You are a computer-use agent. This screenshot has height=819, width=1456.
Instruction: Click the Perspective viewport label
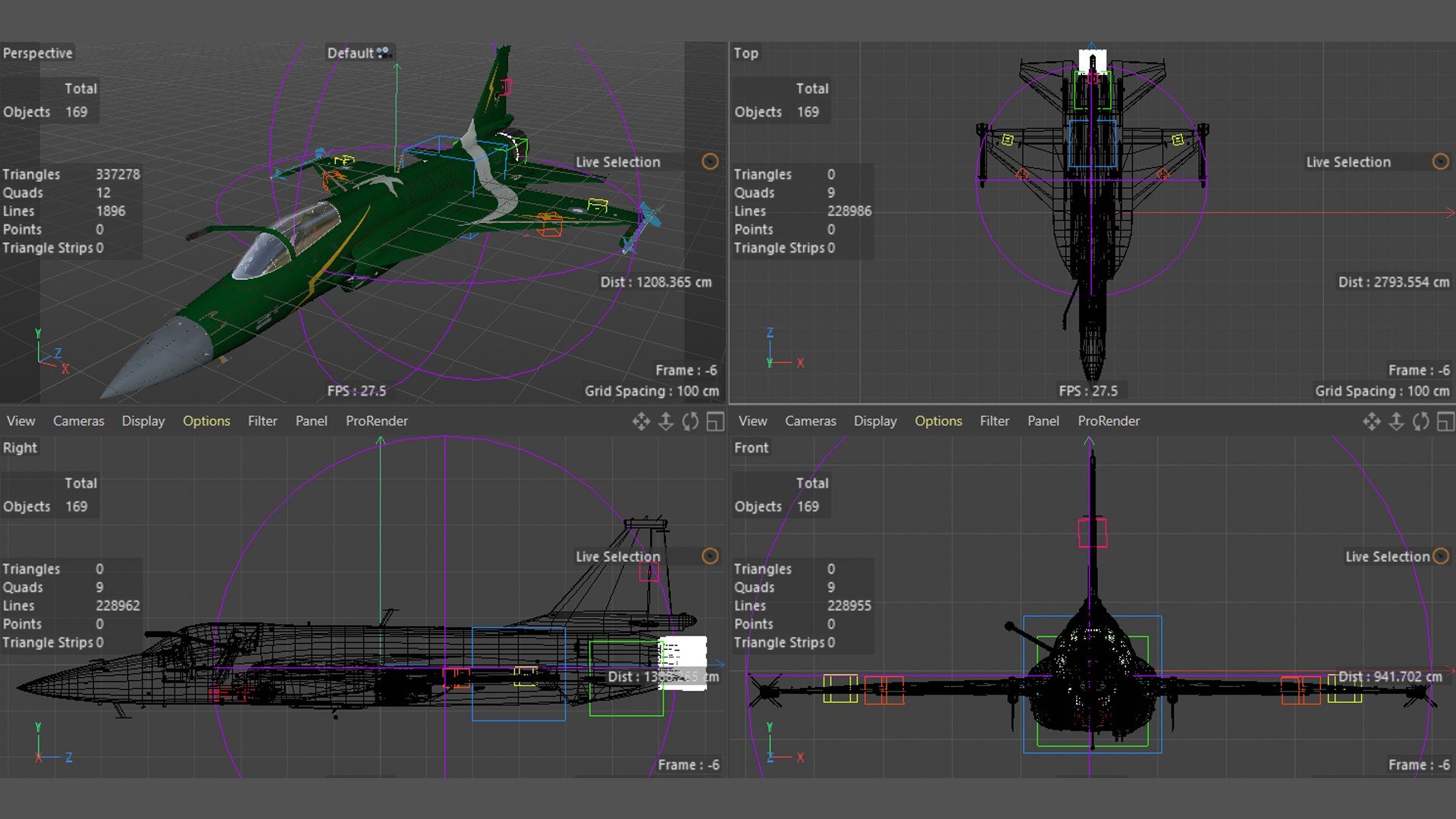tap(37, 53)
